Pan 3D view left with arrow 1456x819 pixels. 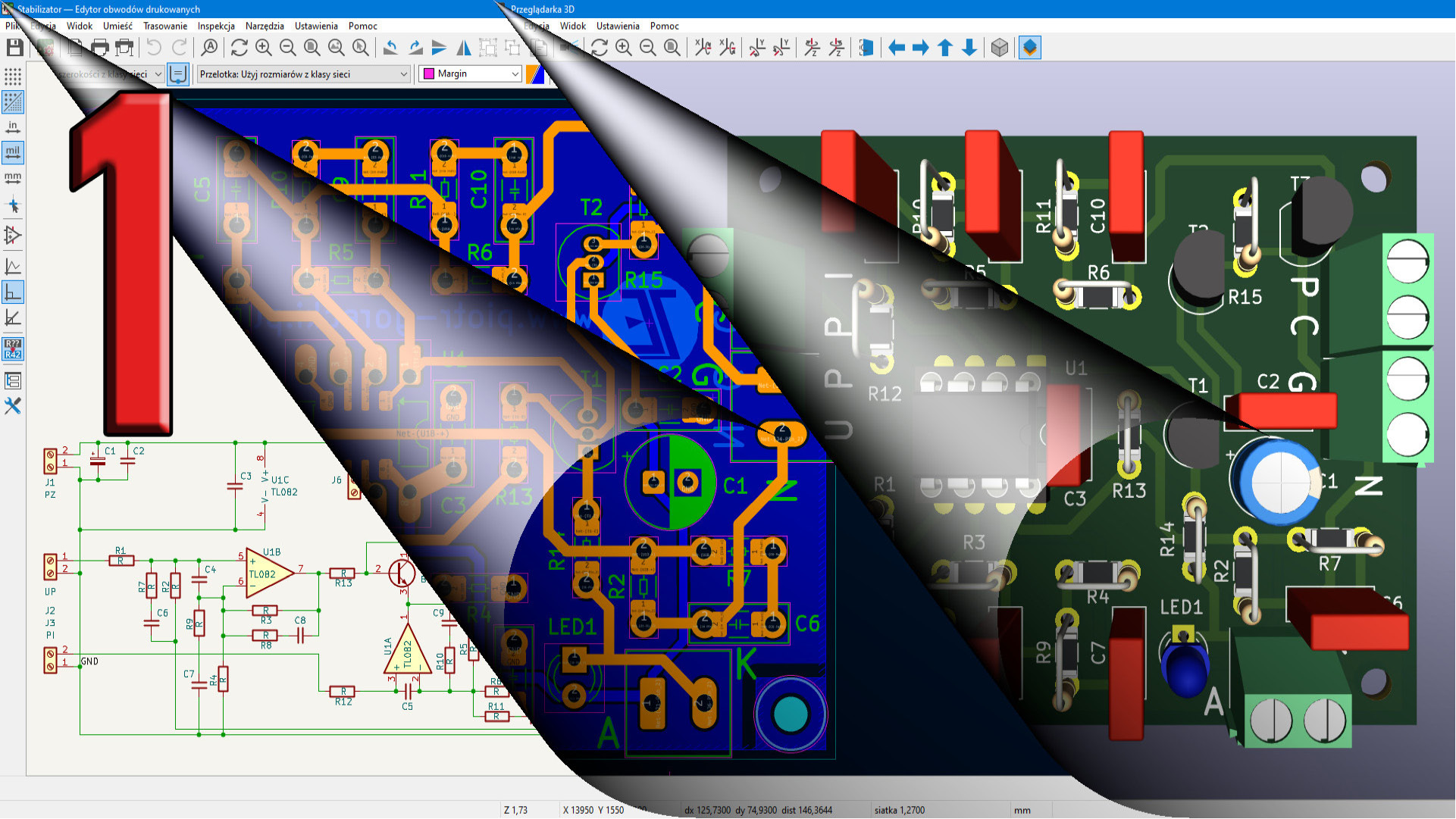(x=897, y=48)
